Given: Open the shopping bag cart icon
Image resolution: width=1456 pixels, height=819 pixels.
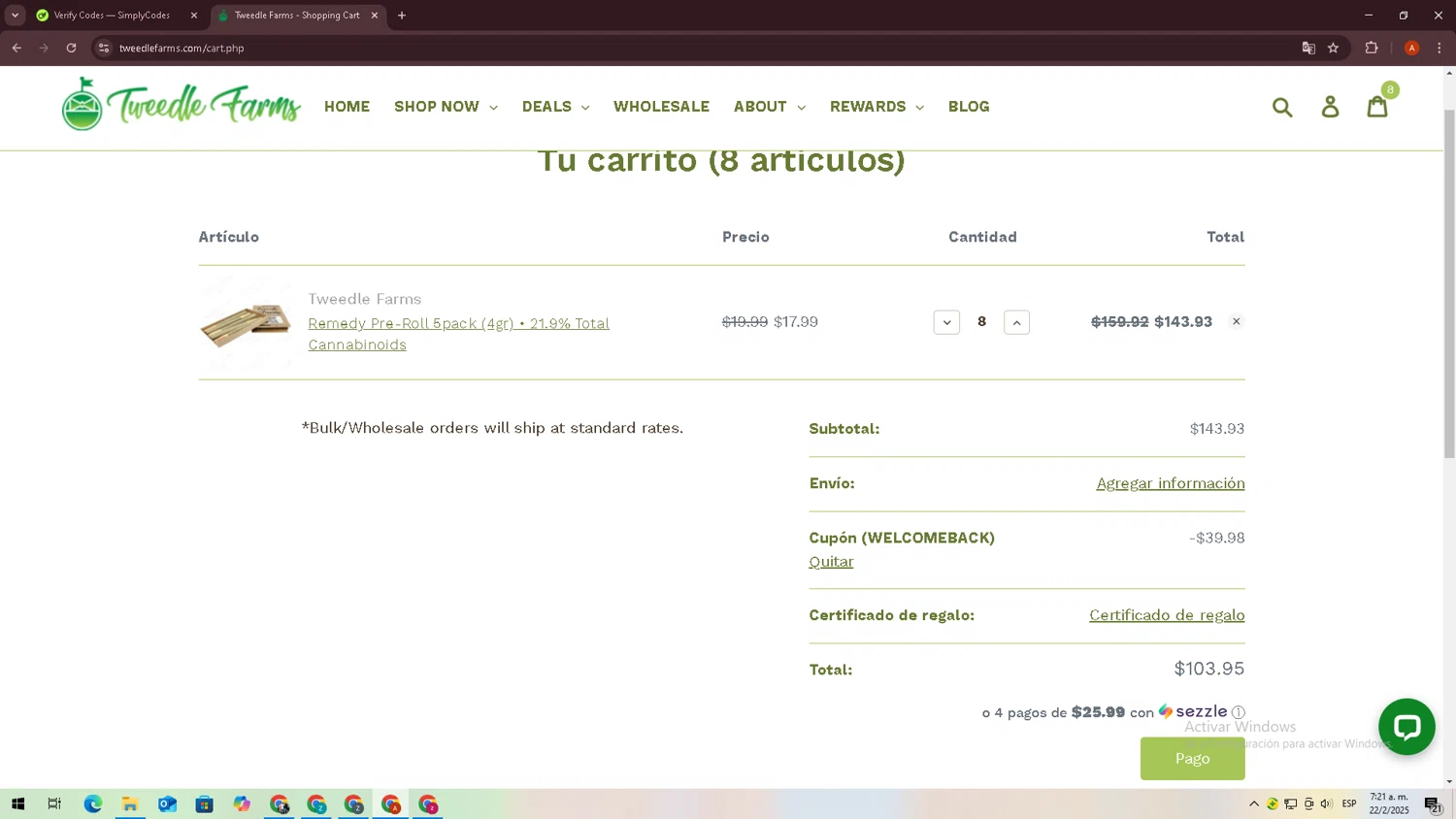Looking at the screenshot, I should pos(1377,106).
